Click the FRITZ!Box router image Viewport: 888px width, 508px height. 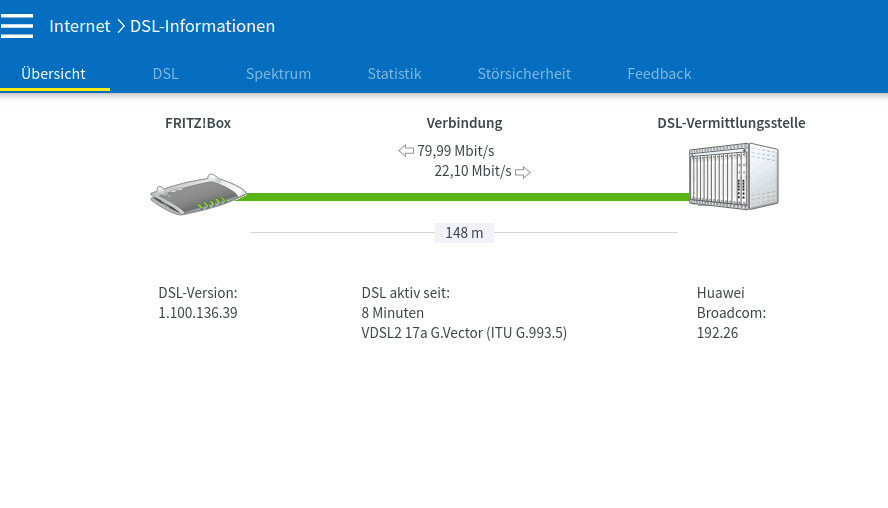[198, 194]
